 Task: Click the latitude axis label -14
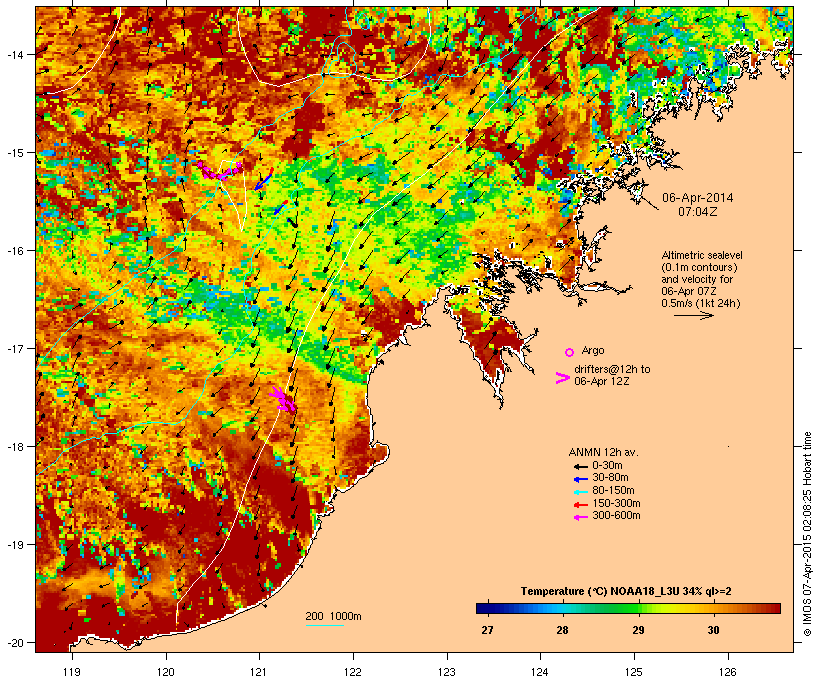click(14, 54)
